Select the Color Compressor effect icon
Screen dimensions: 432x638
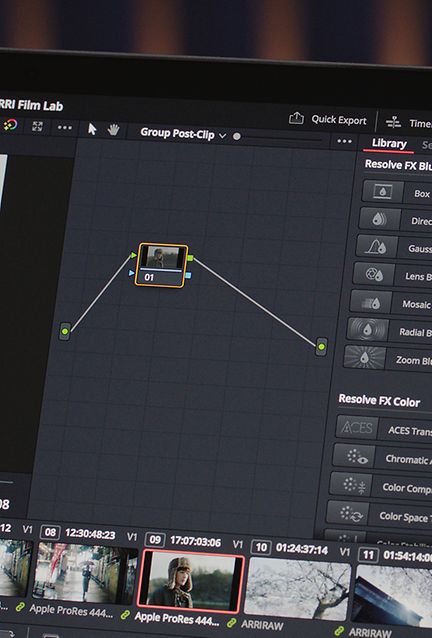pos(350,485)
